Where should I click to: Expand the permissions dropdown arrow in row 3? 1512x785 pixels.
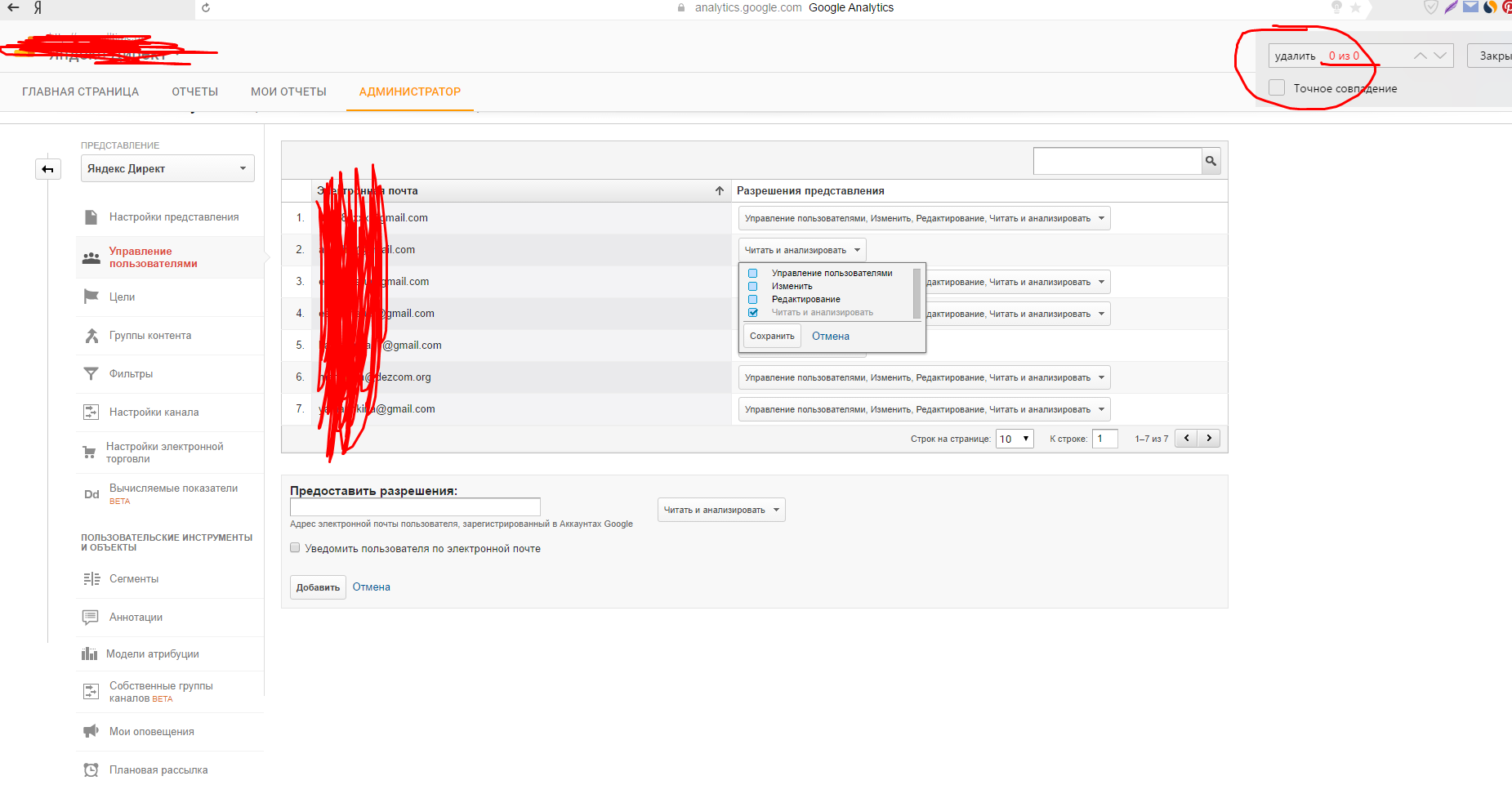click(1101, 283)
